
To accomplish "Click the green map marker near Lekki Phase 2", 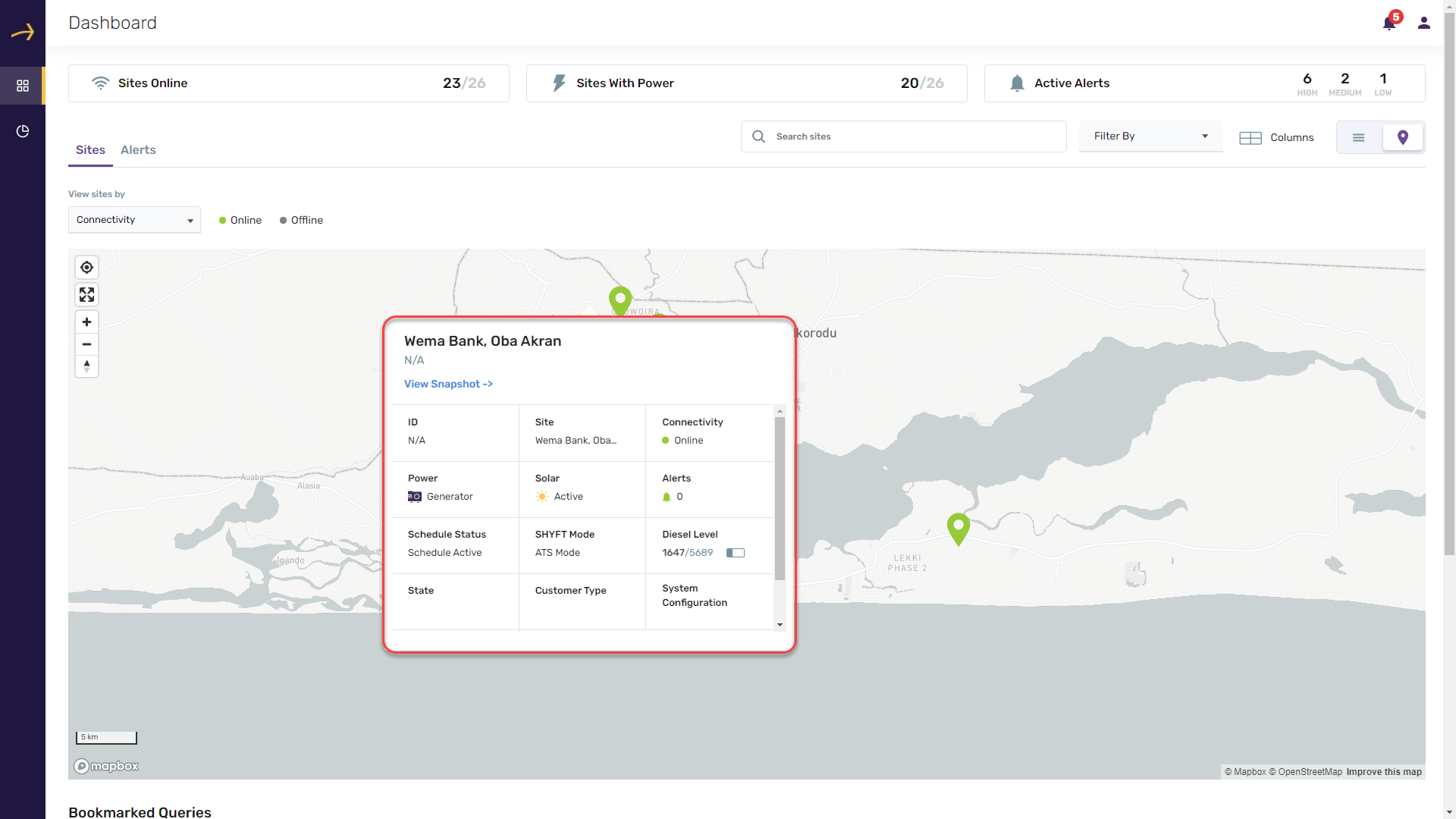I will tap(959, 529).
